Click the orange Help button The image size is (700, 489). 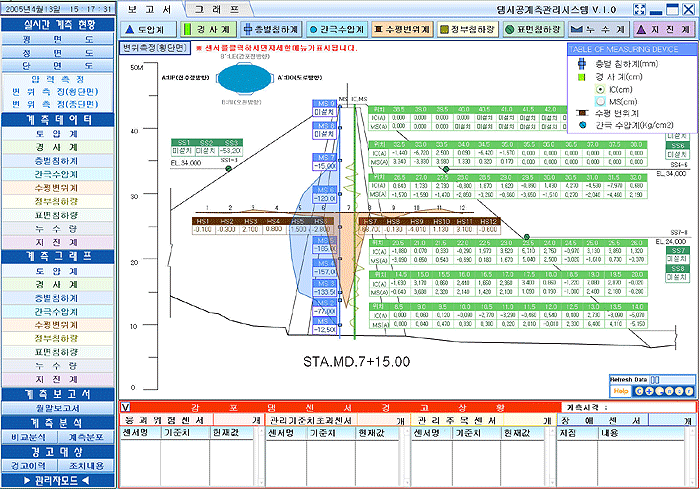pyautogui.click(x=621, y=390)
